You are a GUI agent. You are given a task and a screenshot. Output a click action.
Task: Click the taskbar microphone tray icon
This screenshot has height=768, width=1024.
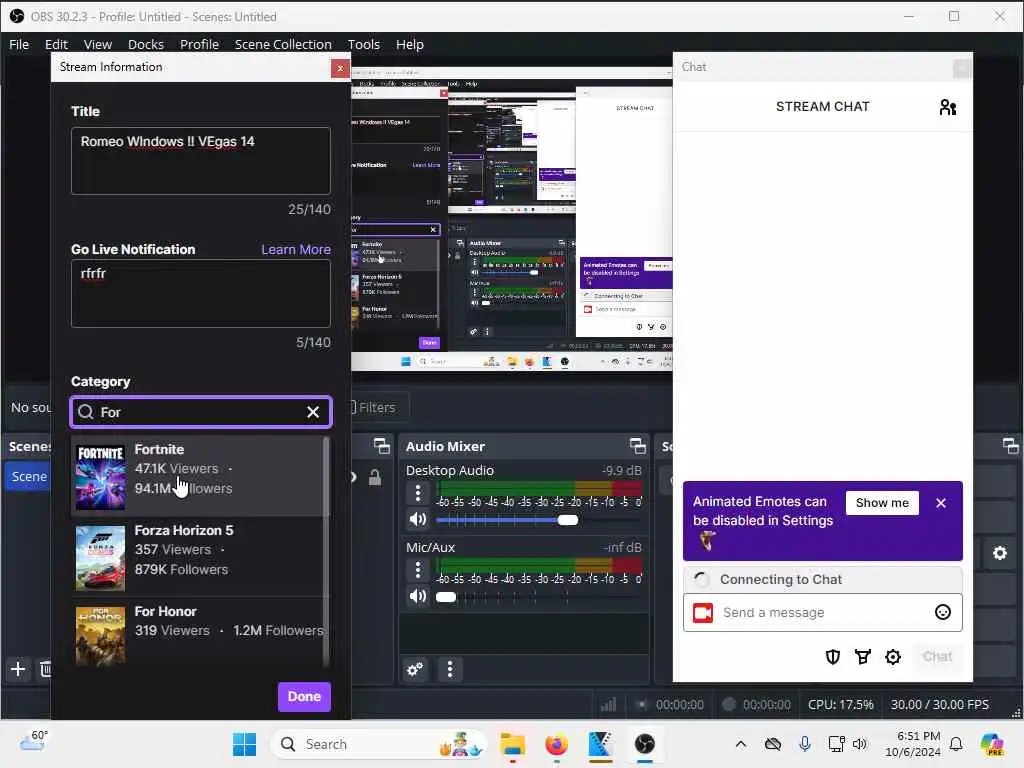click(805, 744)
